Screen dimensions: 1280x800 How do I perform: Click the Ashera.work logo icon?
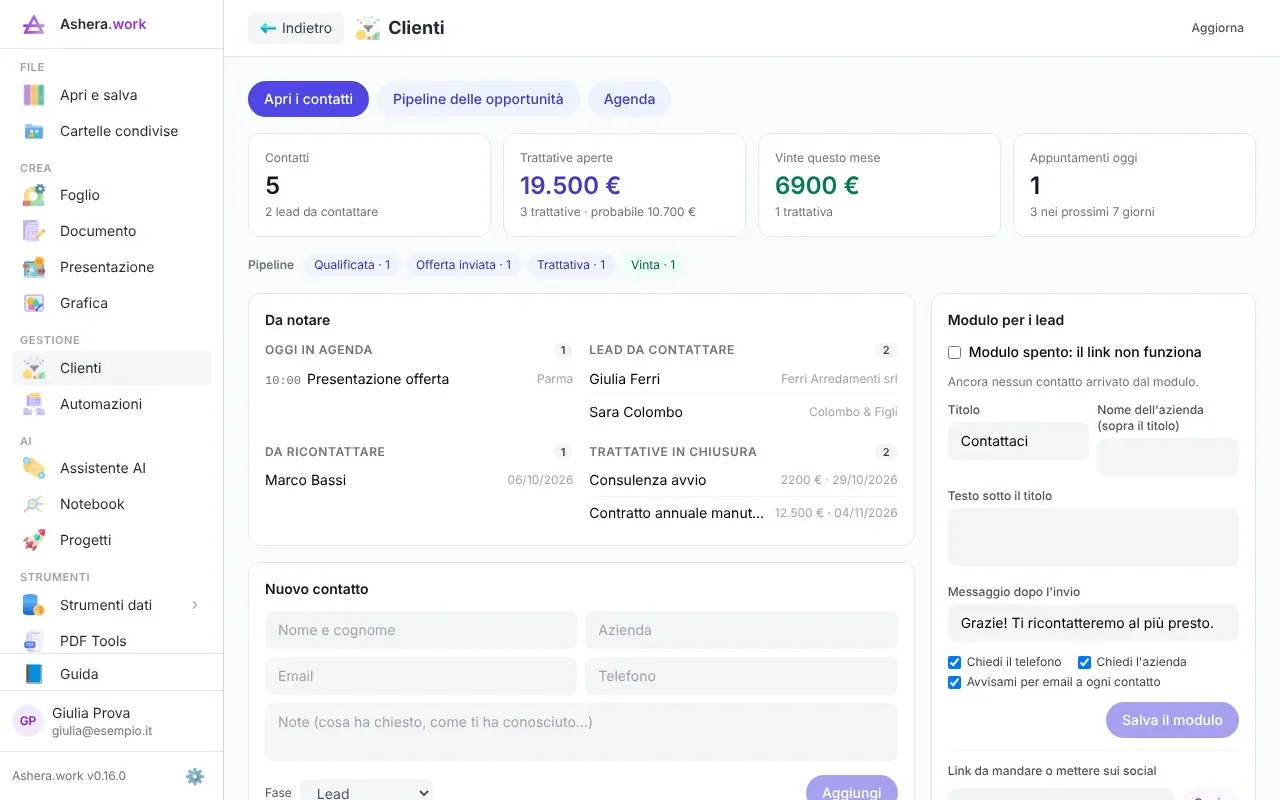(34, 24)
